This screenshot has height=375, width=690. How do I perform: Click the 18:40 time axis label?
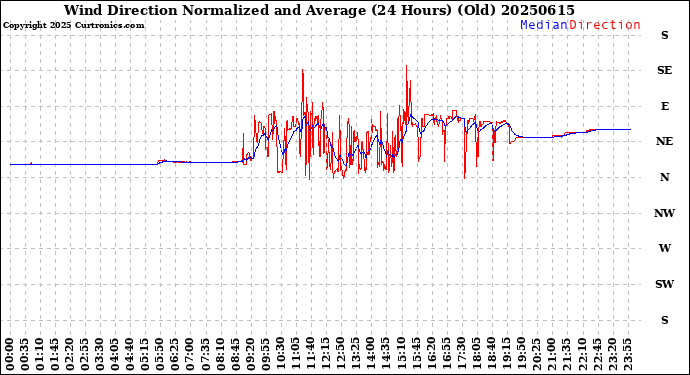pos(492,354)
